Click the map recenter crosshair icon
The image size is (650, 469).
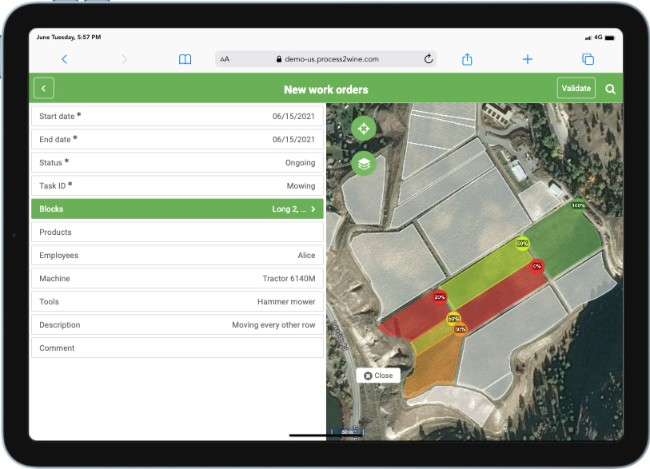[x=364, y=129]
